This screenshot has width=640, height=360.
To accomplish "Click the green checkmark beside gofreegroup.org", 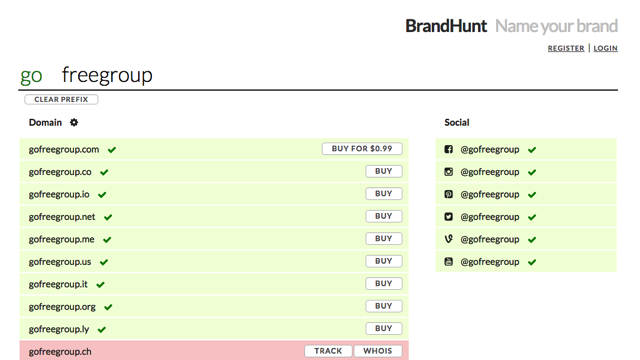I will coord(108,307).
